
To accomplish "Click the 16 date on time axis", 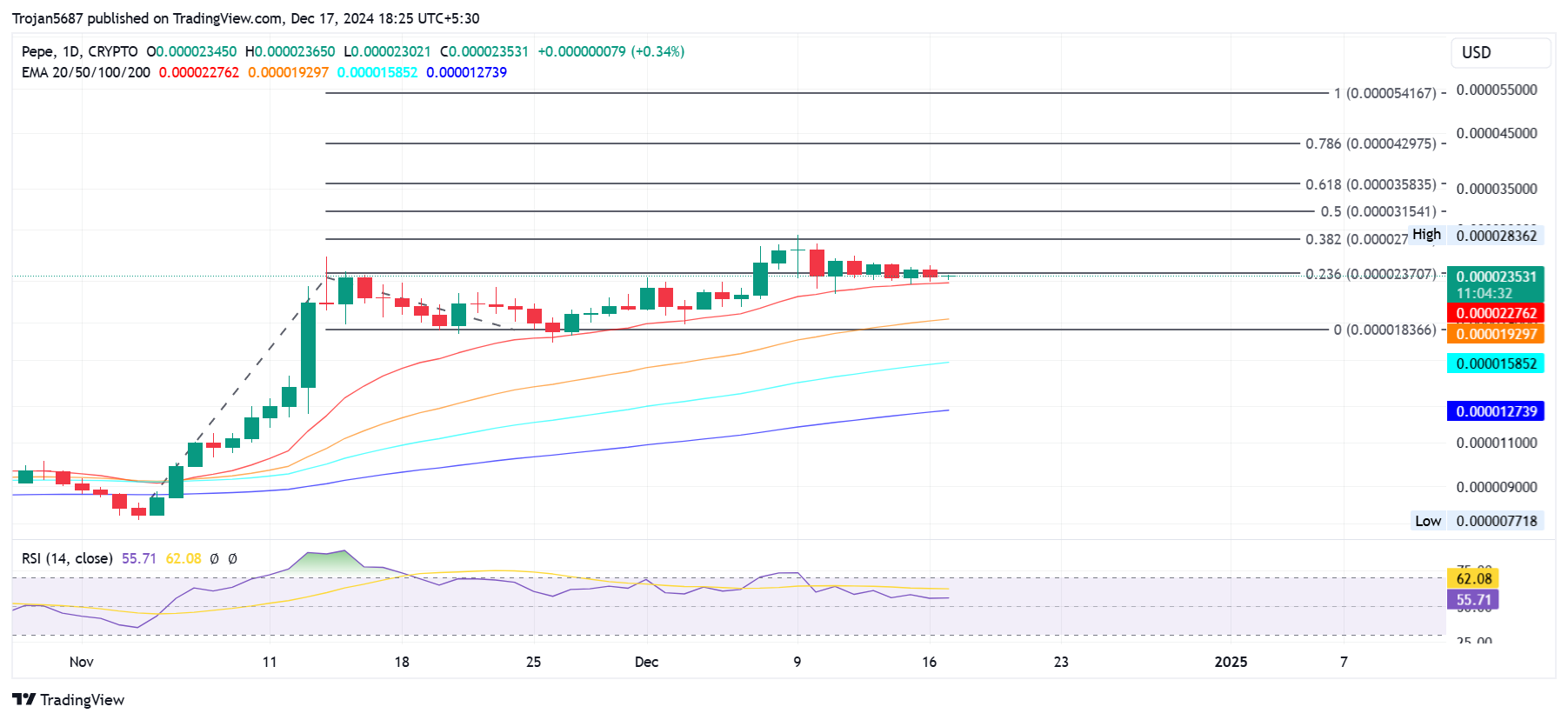I will pos(930,662).
